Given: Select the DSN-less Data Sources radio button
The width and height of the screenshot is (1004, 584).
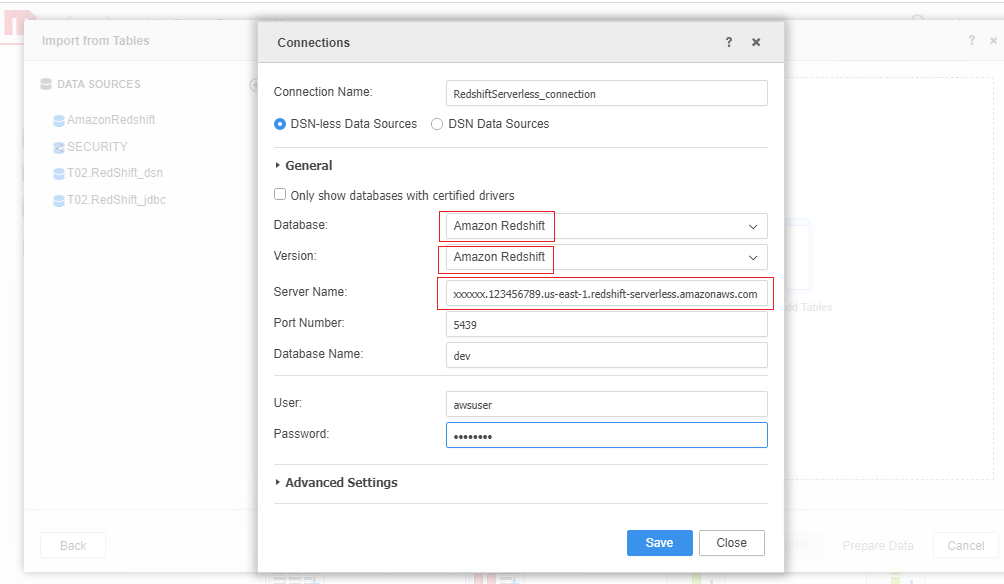Looking at the screenshot, I should pyautogui.click(x=280, y=124).
